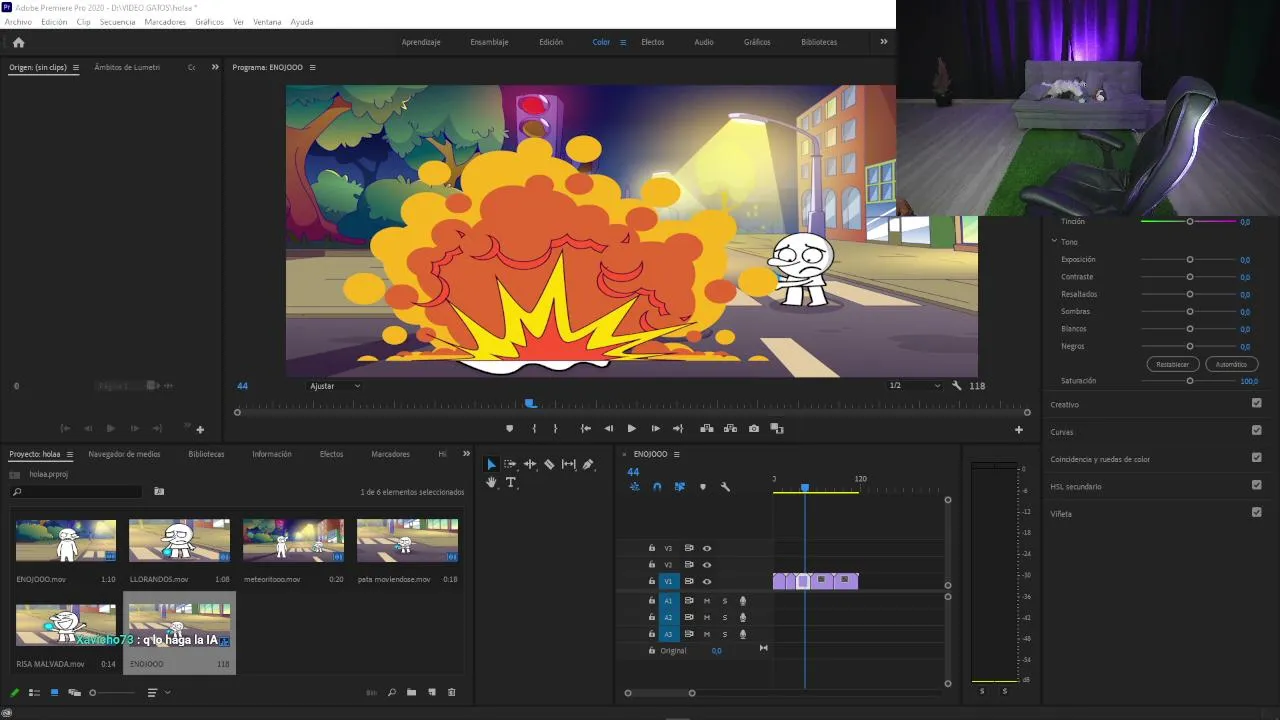Image resolution: width=1280 pixels, height=720 pixels.
Task: Toggle timeline snap magnet
Action: coord(657,487)
